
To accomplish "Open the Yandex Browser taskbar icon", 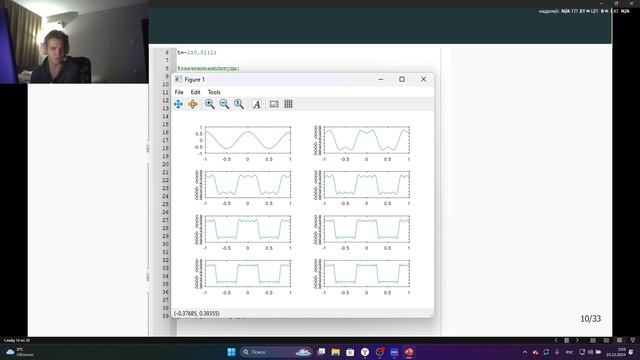I will [x=365, y=352].
